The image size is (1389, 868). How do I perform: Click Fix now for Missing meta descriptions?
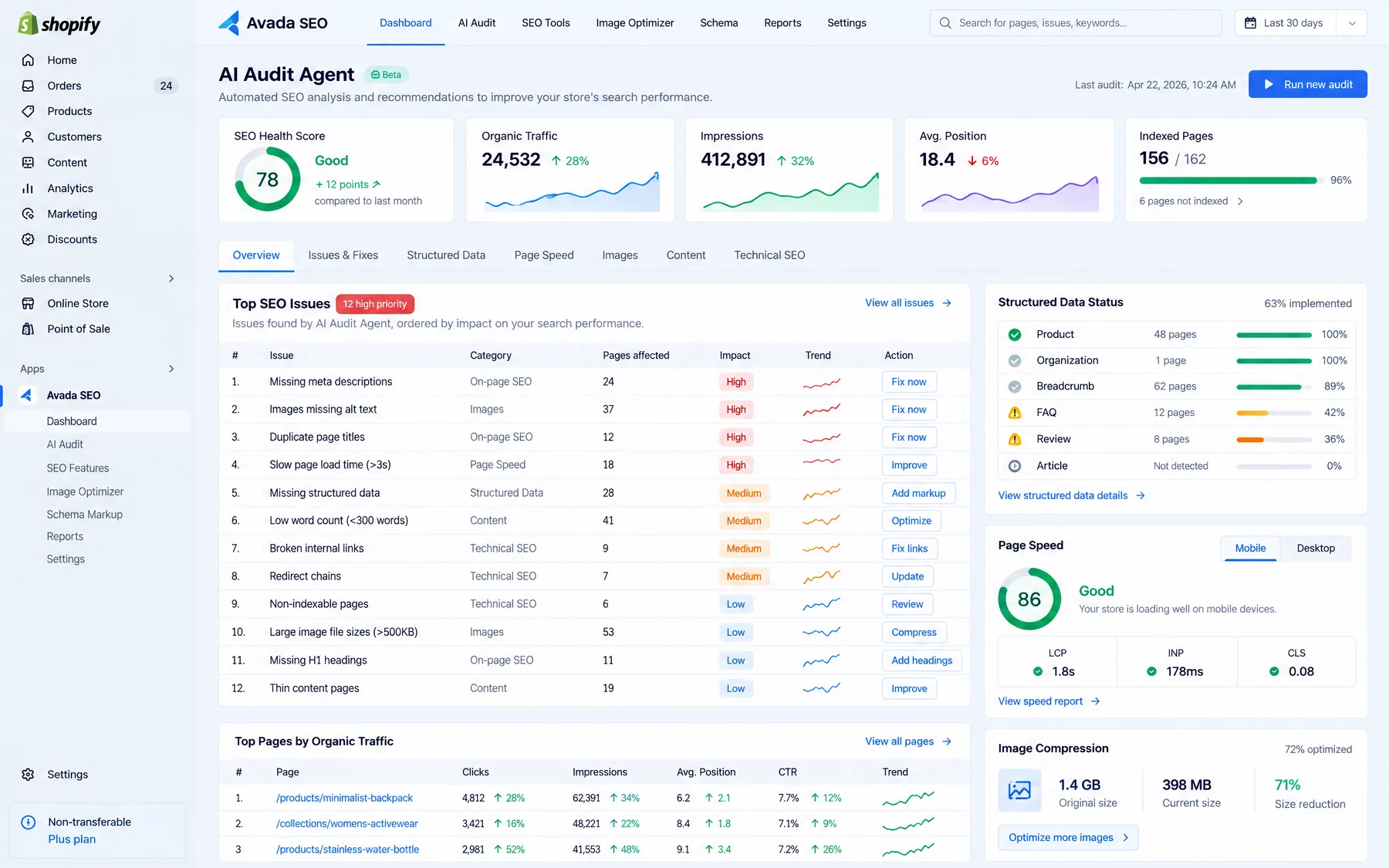(x=909, y=382)
